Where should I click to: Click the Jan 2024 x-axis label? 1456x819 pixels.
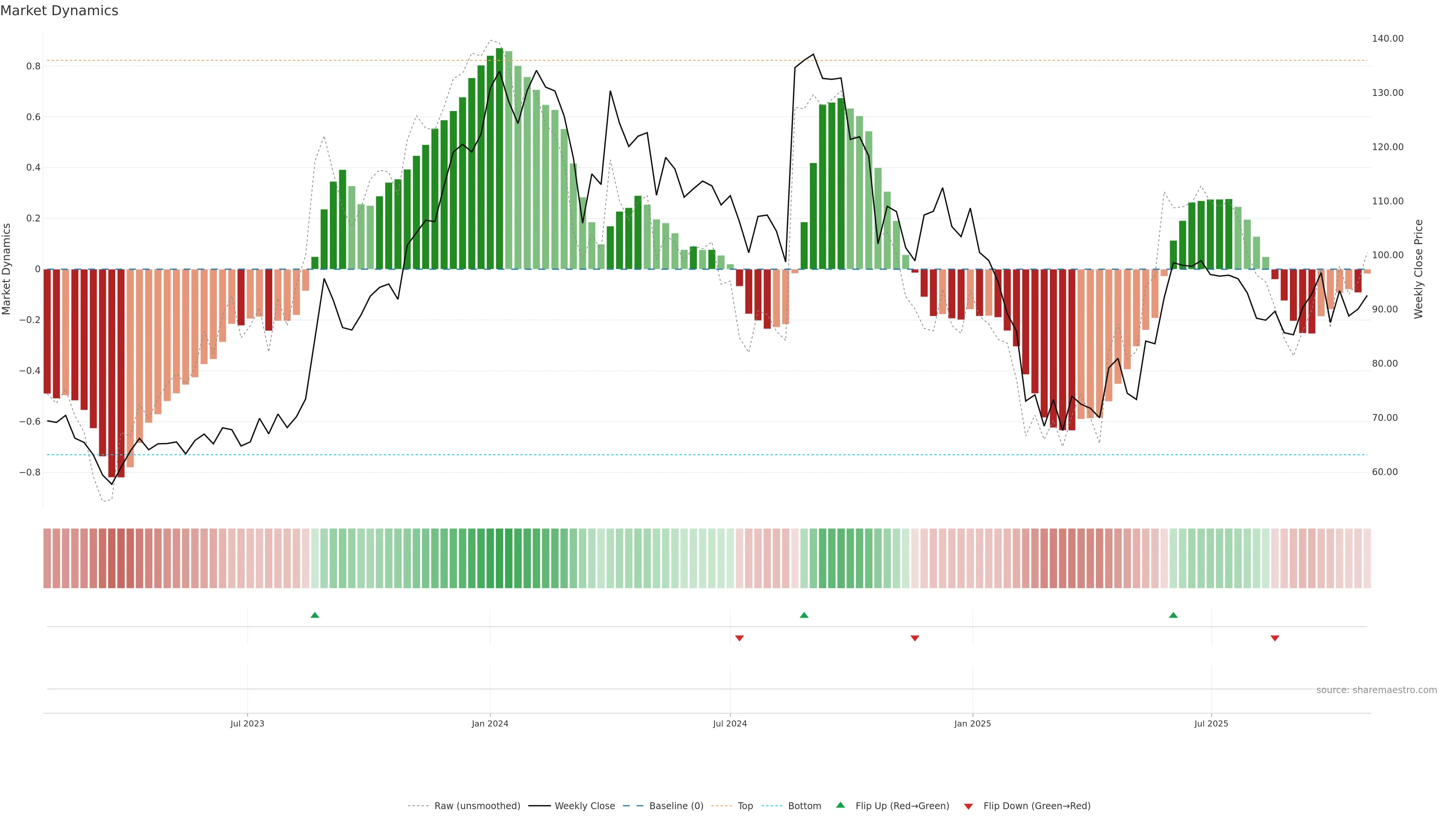pos(490,723)
